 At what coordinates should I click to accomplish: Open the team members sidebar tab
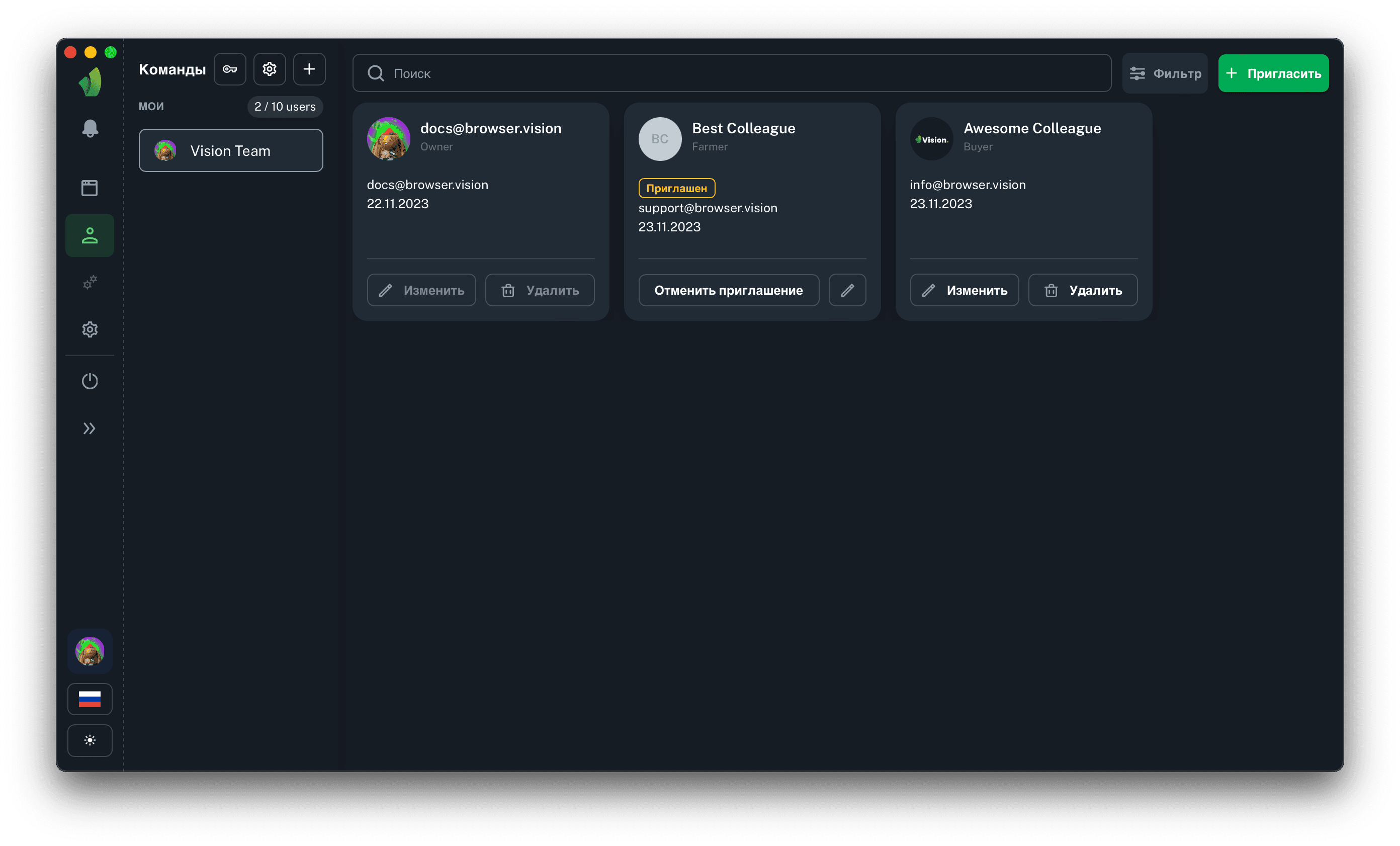90,235
